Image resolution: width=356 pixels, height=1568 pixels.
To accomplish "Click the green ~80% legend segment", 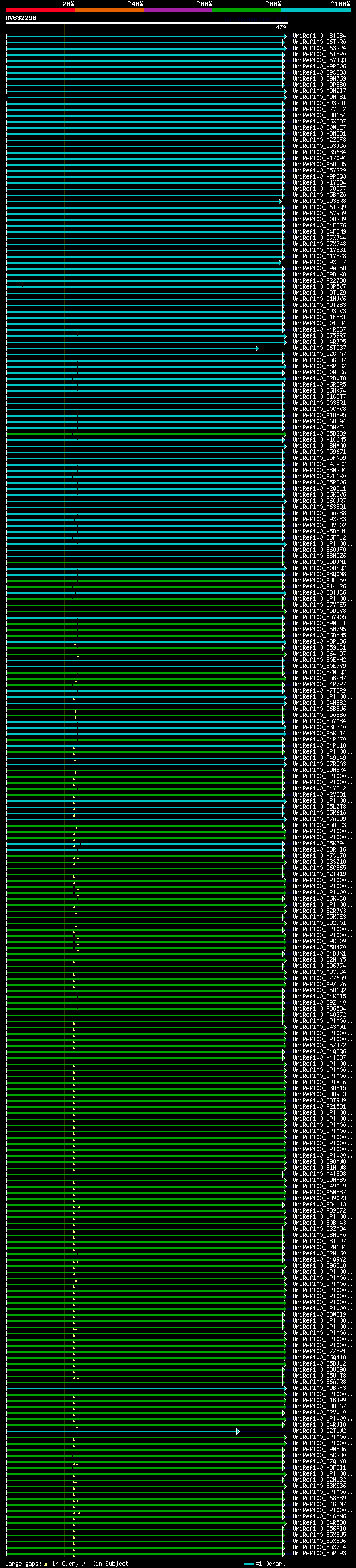I will pyautogui.click(x=247, y=10).
